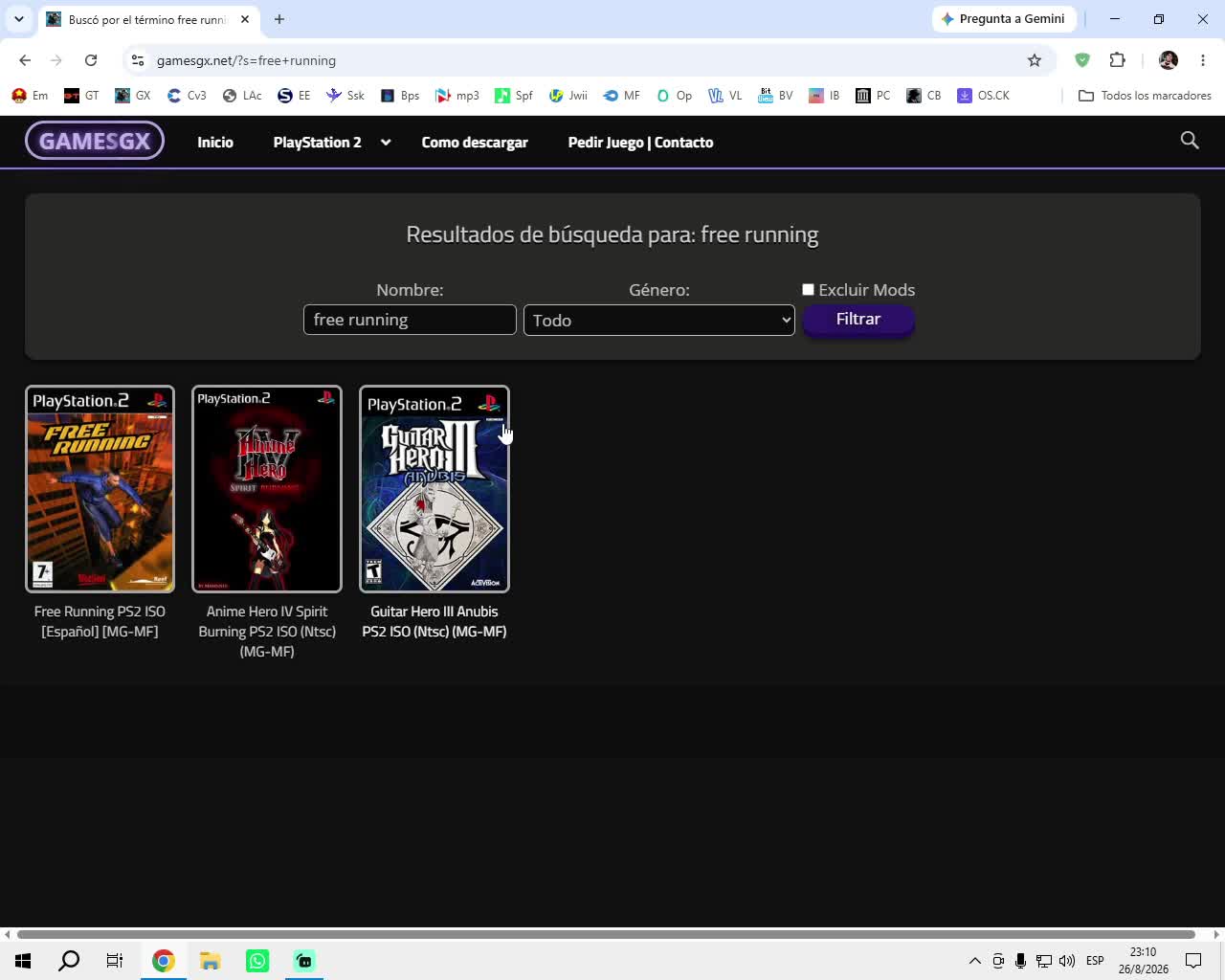Toggle the Excluir Mods checkbox
Viewport: 1225px width, 980px height.
[x=808, y=289]
